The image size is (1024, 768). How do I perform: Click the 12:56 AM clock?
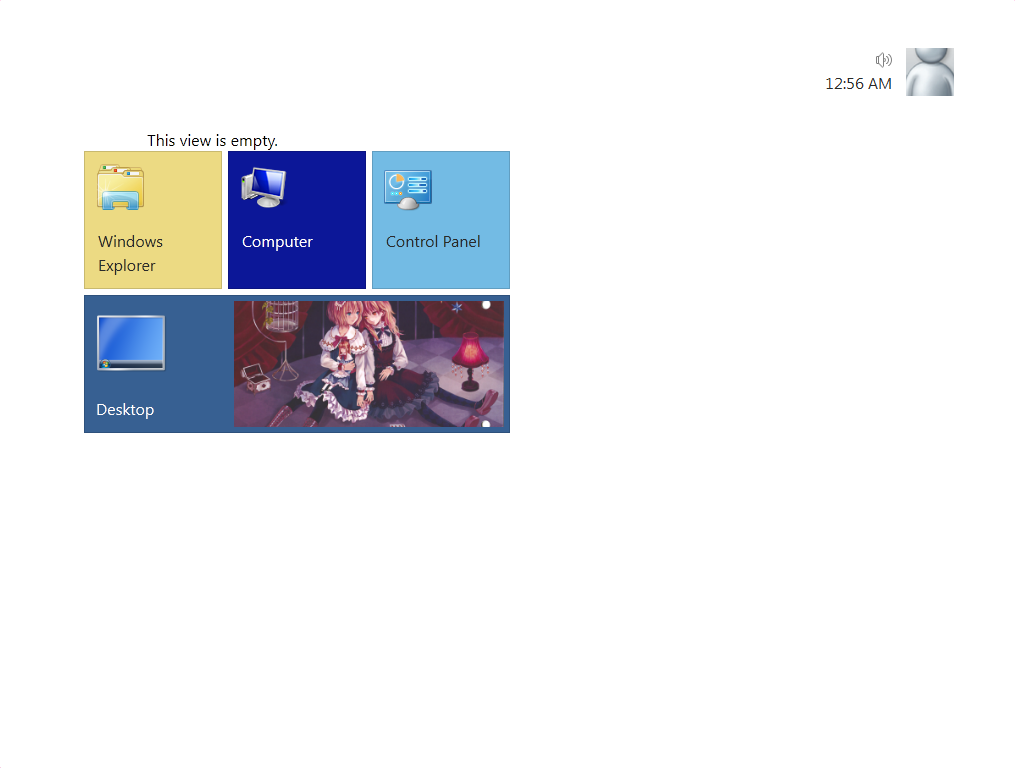[858, 84]
